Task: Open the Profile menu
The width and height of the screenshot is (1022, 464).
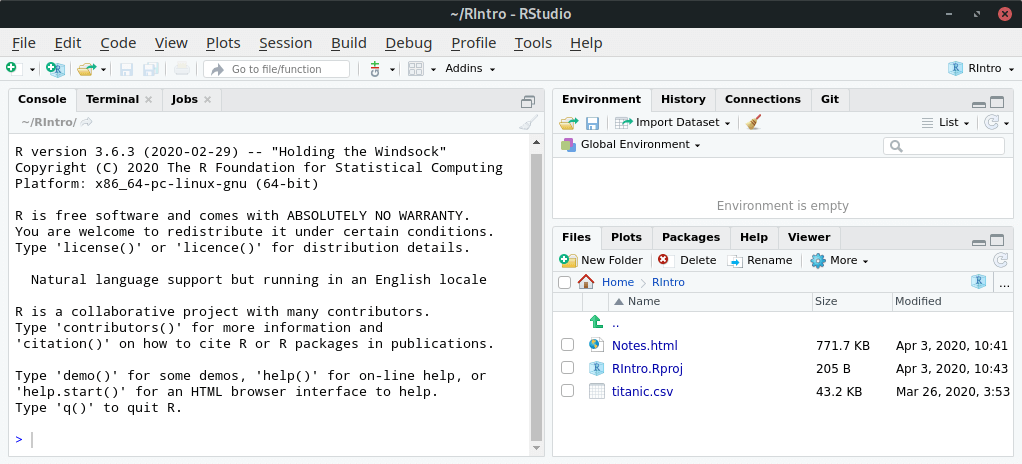Action: coord(474,43)
